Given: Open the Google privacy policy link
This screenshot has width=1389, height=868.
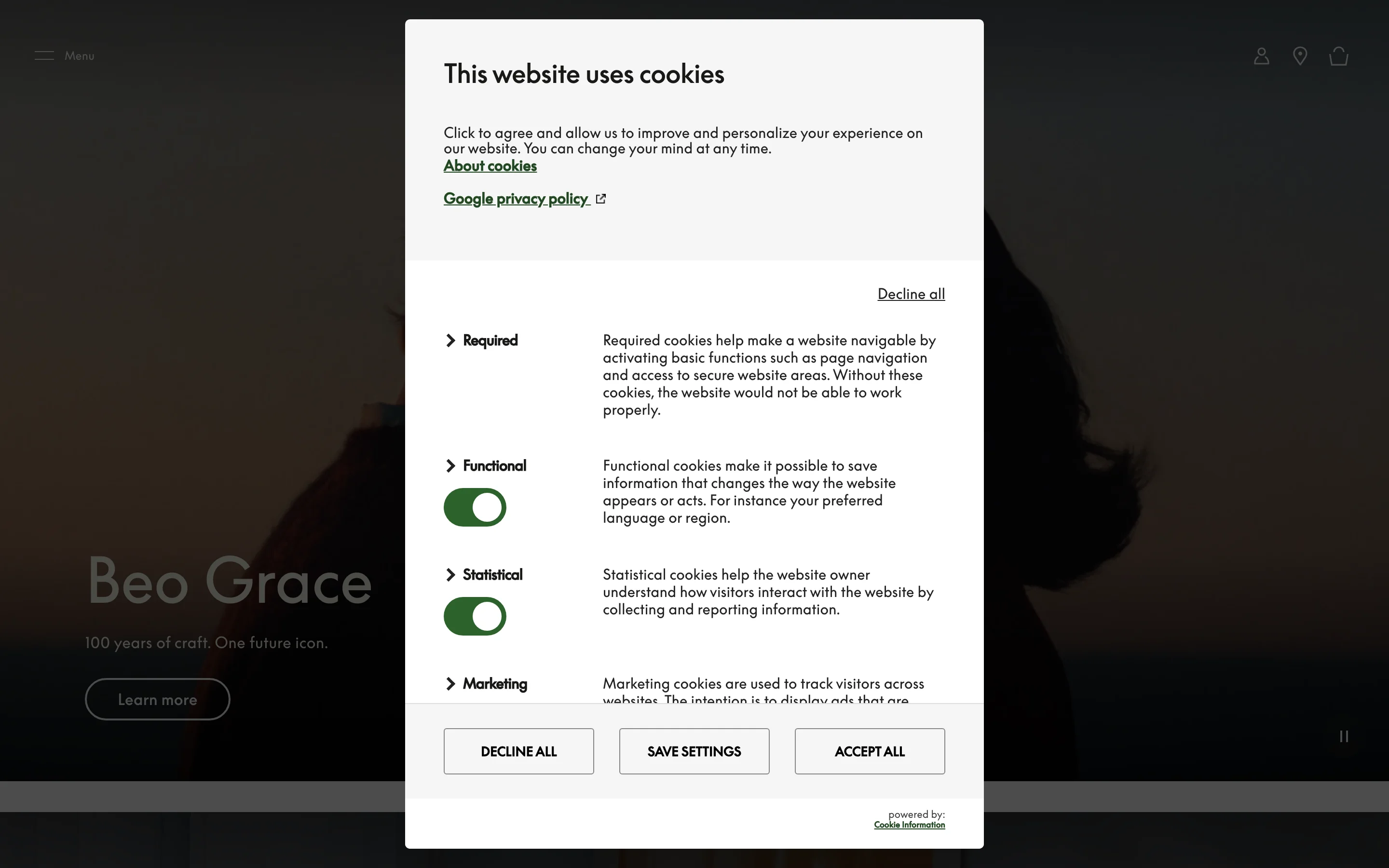Looking at the screenshot, I should coord(516,199).
